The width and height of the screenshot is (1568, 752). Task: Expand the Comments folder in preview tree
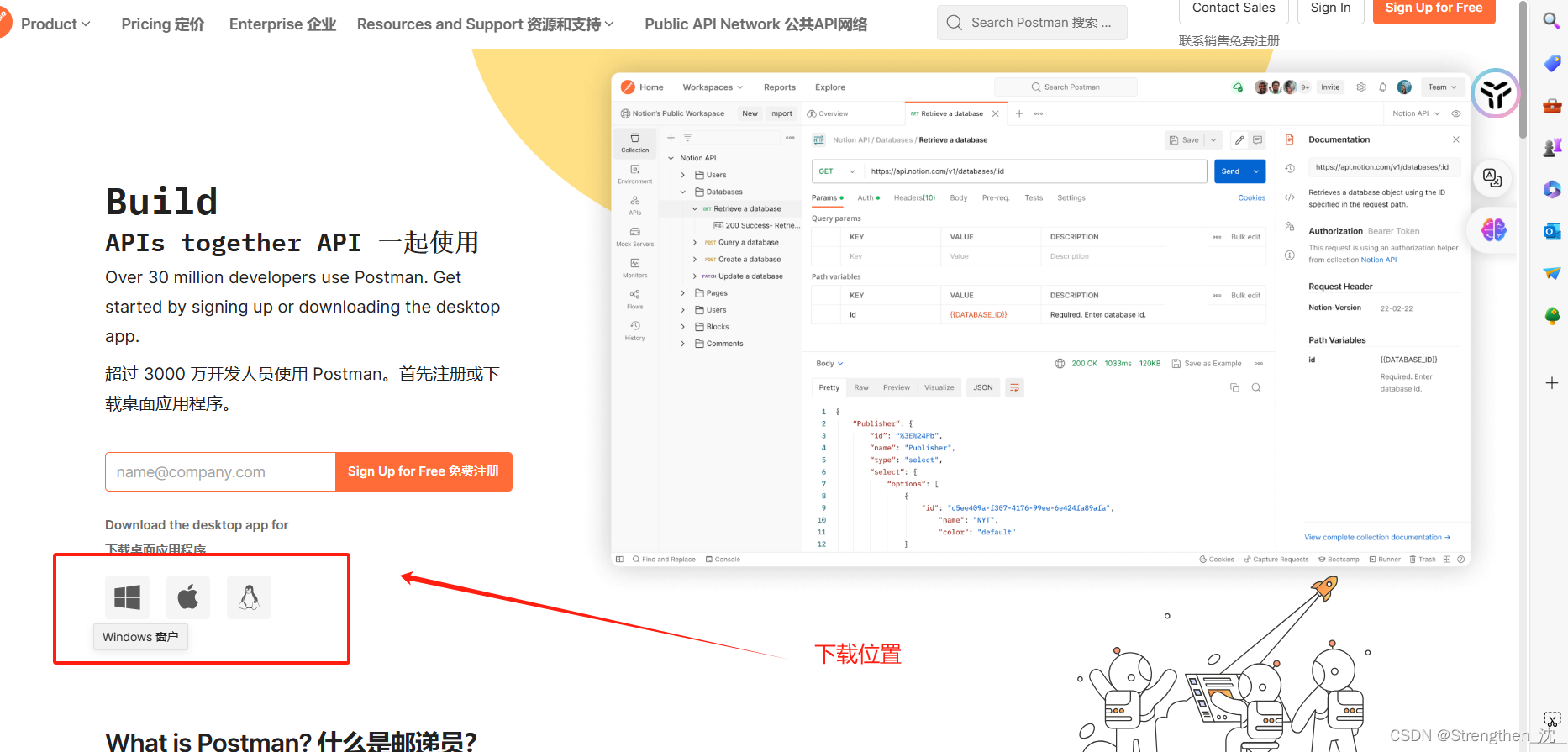point(683,344)
